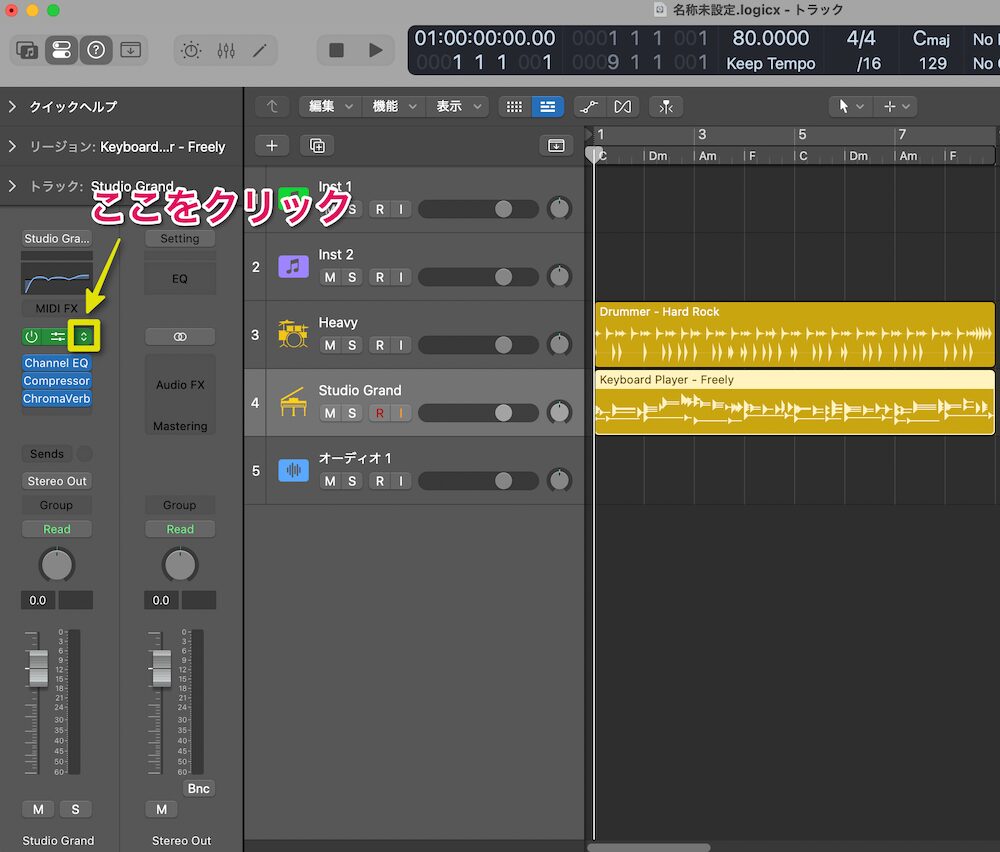Record-enable the Studio Grand track
Image resolution: width=1000 pixels, height=852 pixels.
pos(380,413)
